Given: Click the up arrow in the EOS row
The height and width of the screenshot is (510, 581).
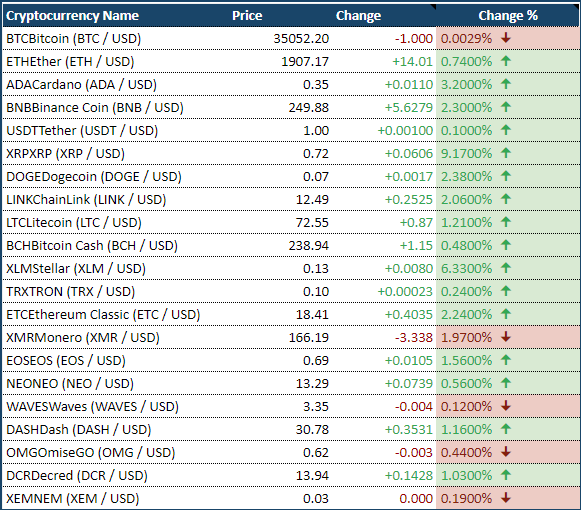Looking at the screenshot, I should pyautogui.click(x=506, y=360).
